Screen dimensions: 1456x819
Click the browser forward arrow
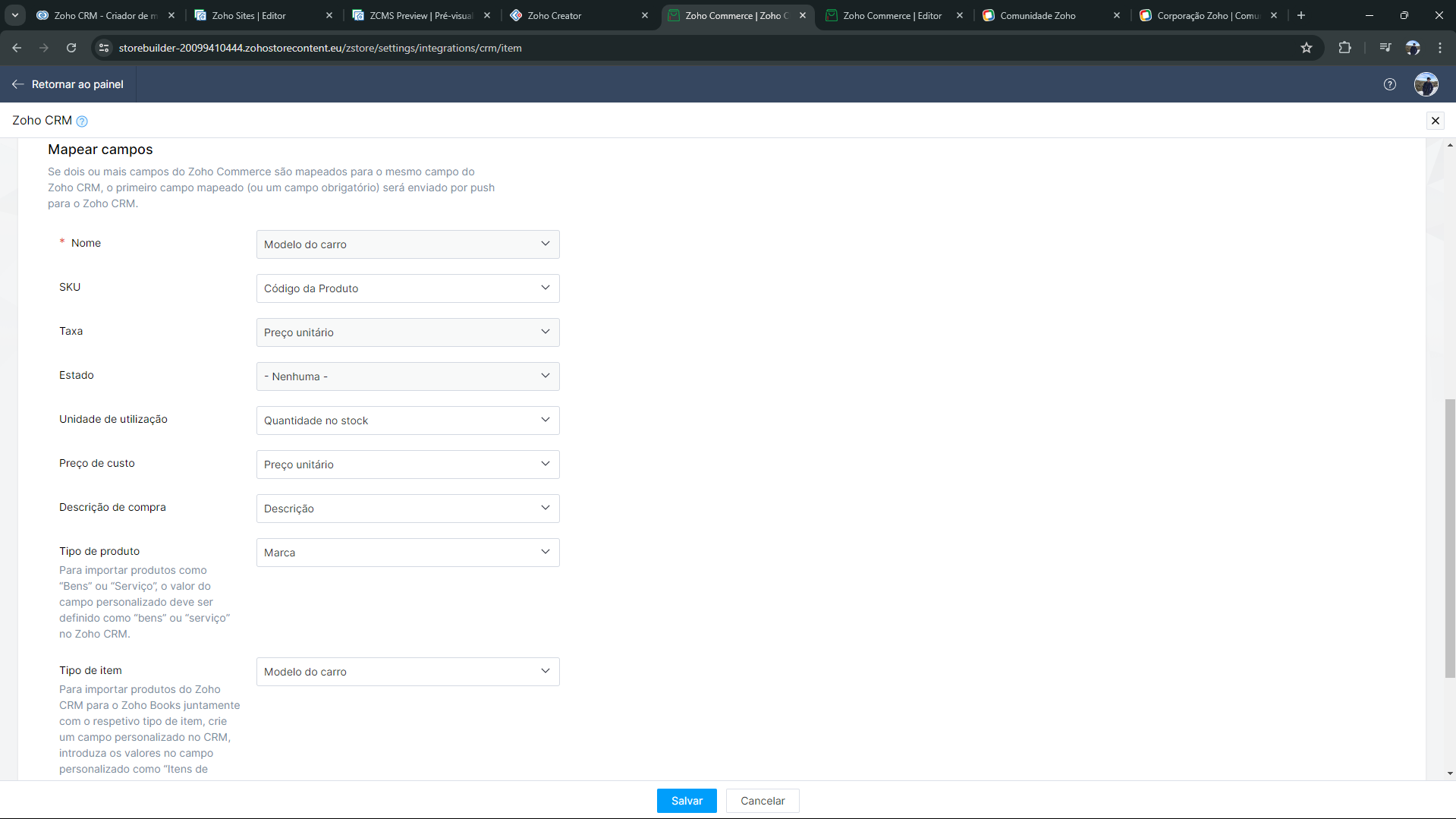44,48
